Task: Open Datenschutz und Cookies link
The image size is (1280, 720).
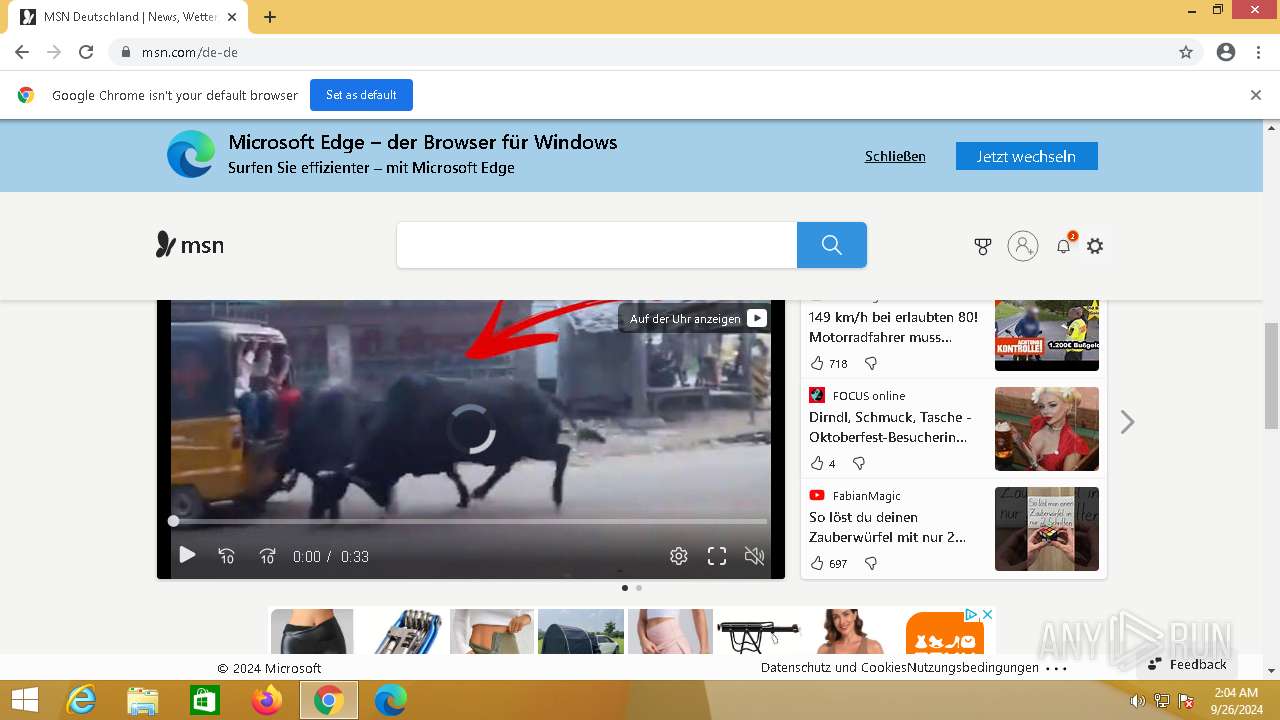Action: tap(834, 667)
